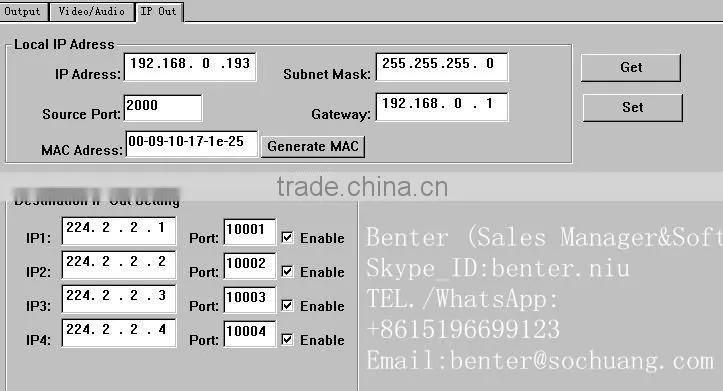
Task: Click the 'IP Adress:' label
Action: click(88, 74)
